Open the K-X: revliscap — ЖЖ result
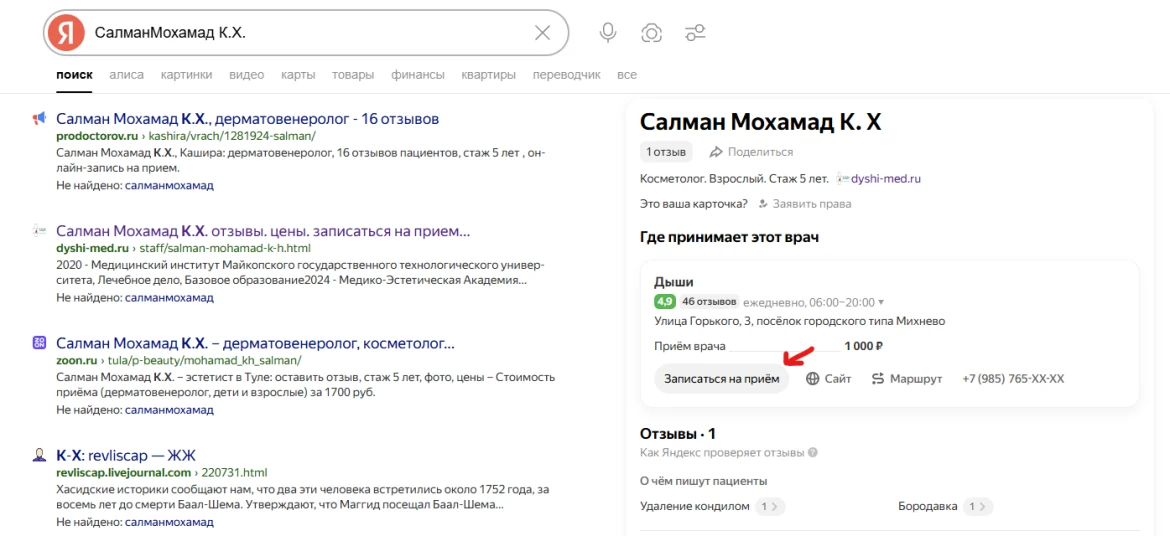Viewport: 1170px width, 536px height. click(x=126, y=455)
